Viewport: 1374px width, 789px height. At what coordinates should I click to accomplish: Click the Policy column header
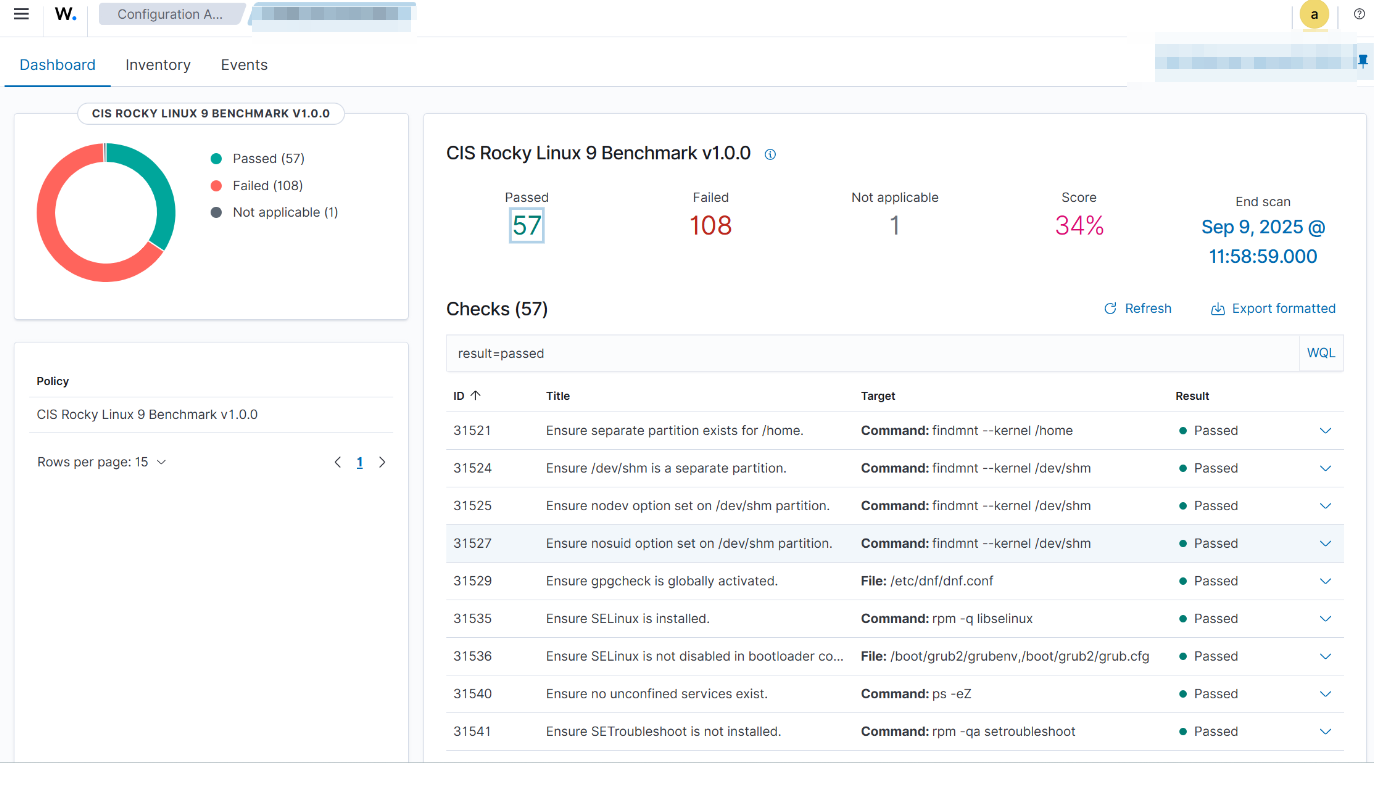(x=53, y=381)
